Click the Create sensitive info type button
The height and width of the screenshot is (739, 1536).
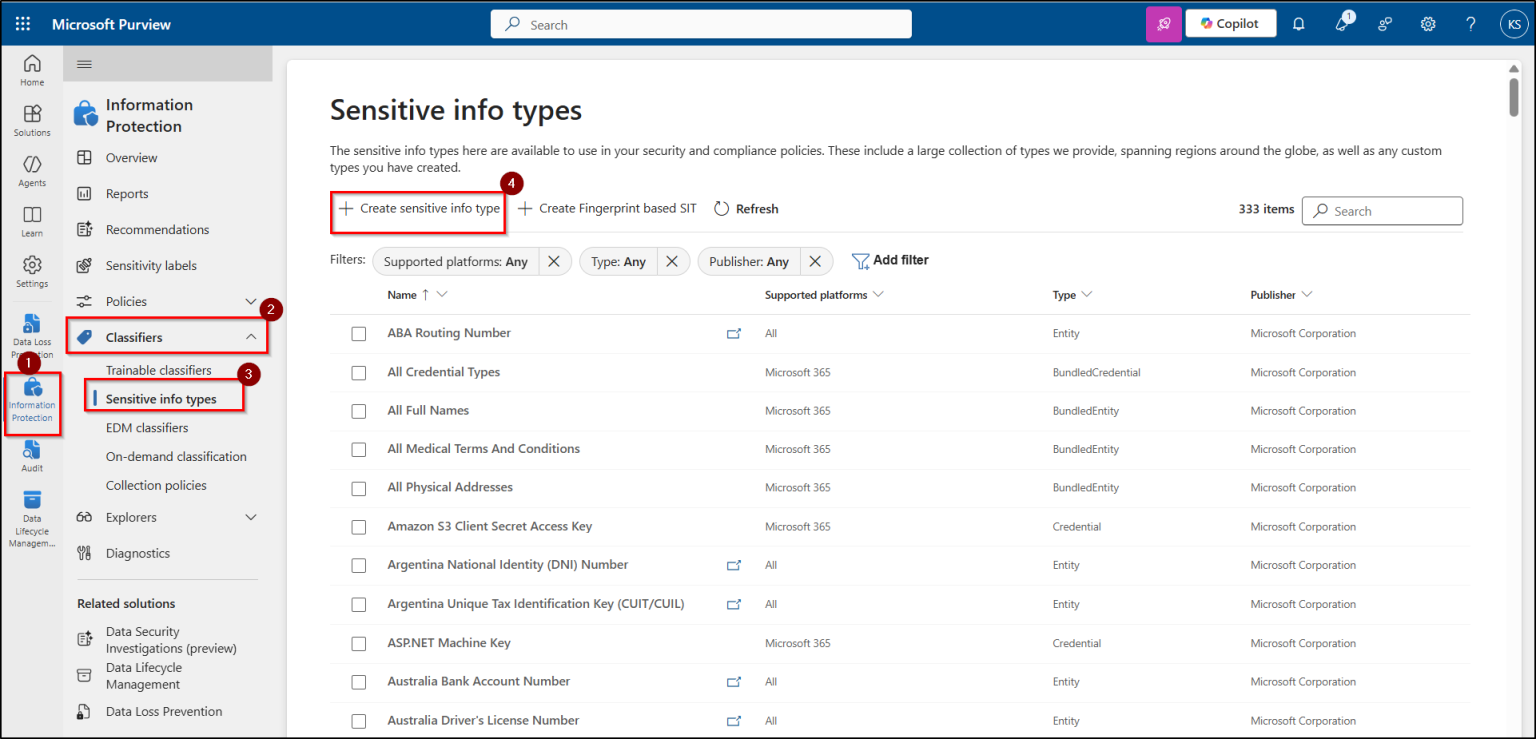pyautogui.click(x=417, y=208)
